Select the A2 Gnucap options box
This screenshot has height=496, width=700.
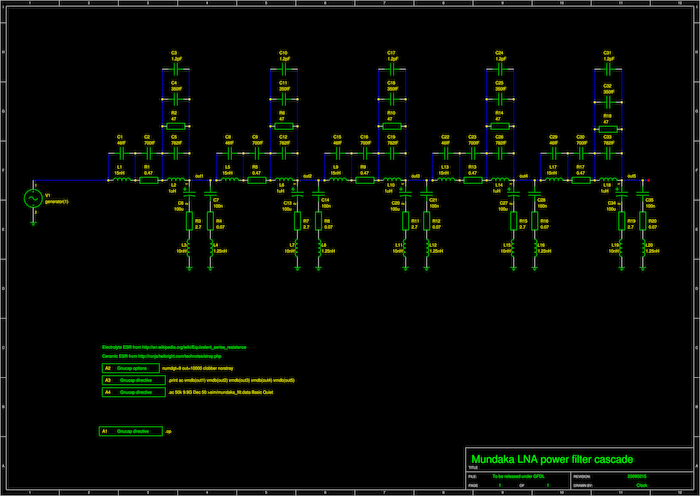(x=131, y=368)
